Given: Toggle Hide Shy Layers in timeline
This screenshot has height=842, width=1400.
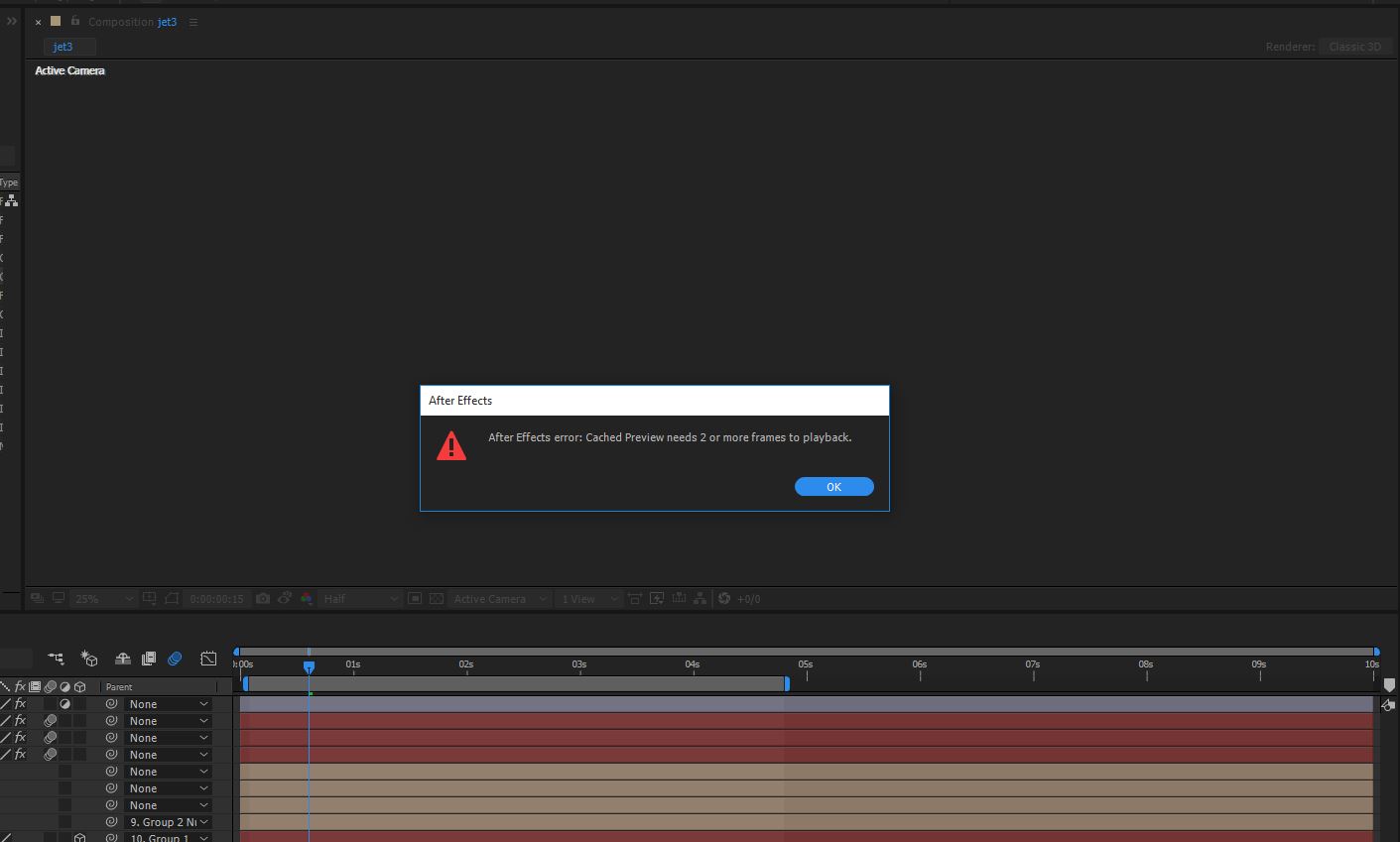Looking at the screenshot, I should point(123,658).
